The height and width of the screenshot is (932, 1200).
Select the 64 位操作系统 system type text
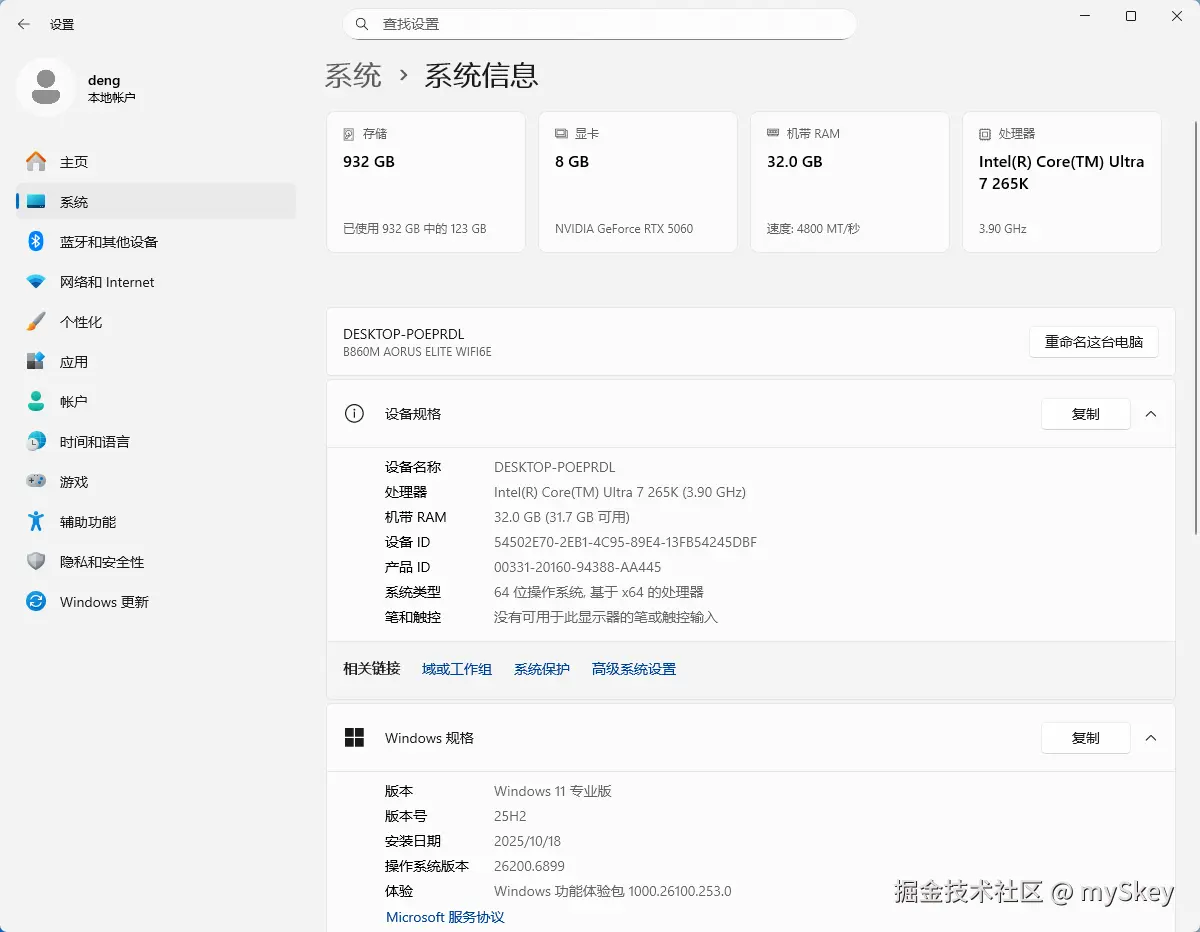[x=599, y=592]
